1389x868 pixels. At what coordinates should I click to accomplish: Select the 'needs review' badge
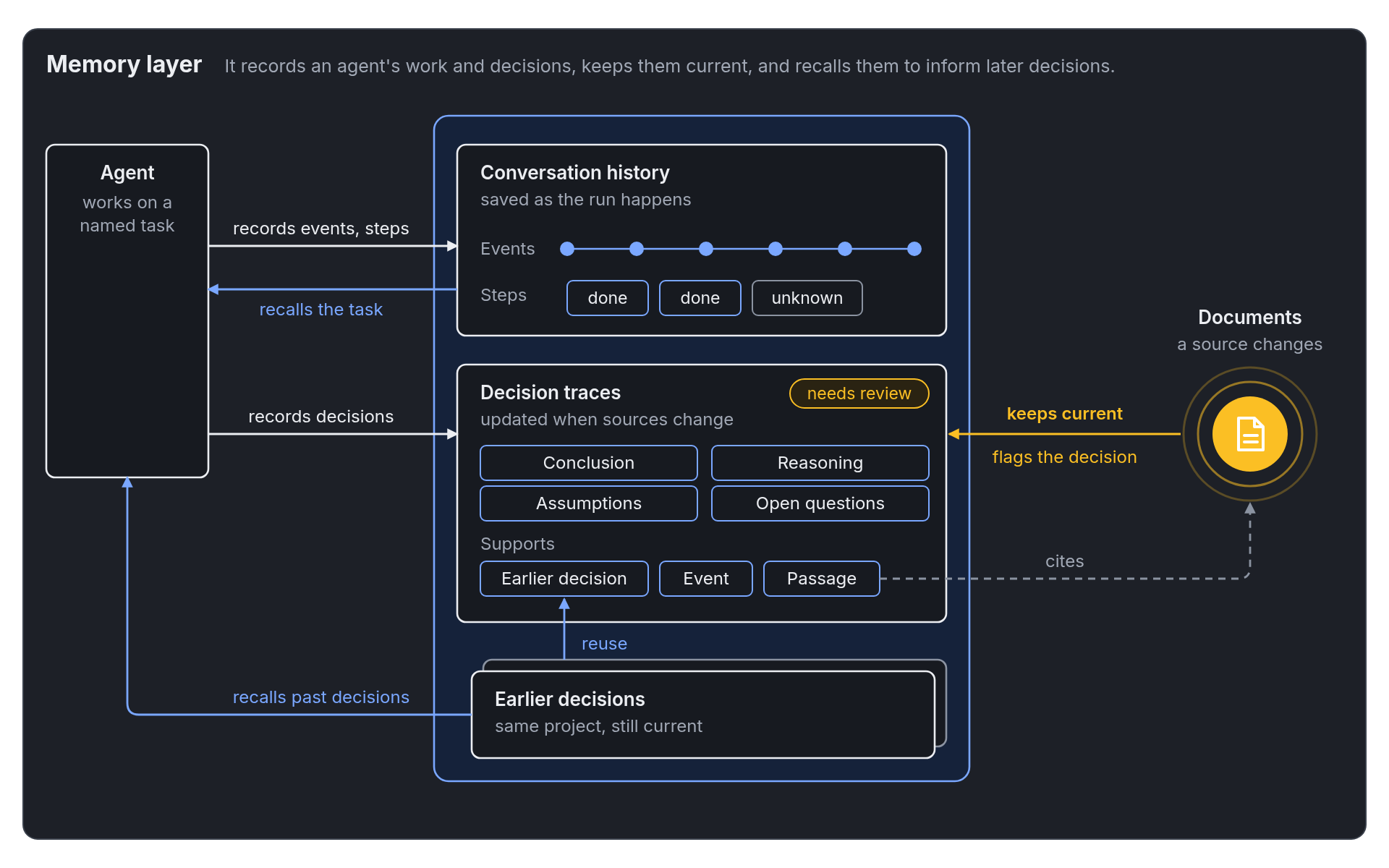859,393
